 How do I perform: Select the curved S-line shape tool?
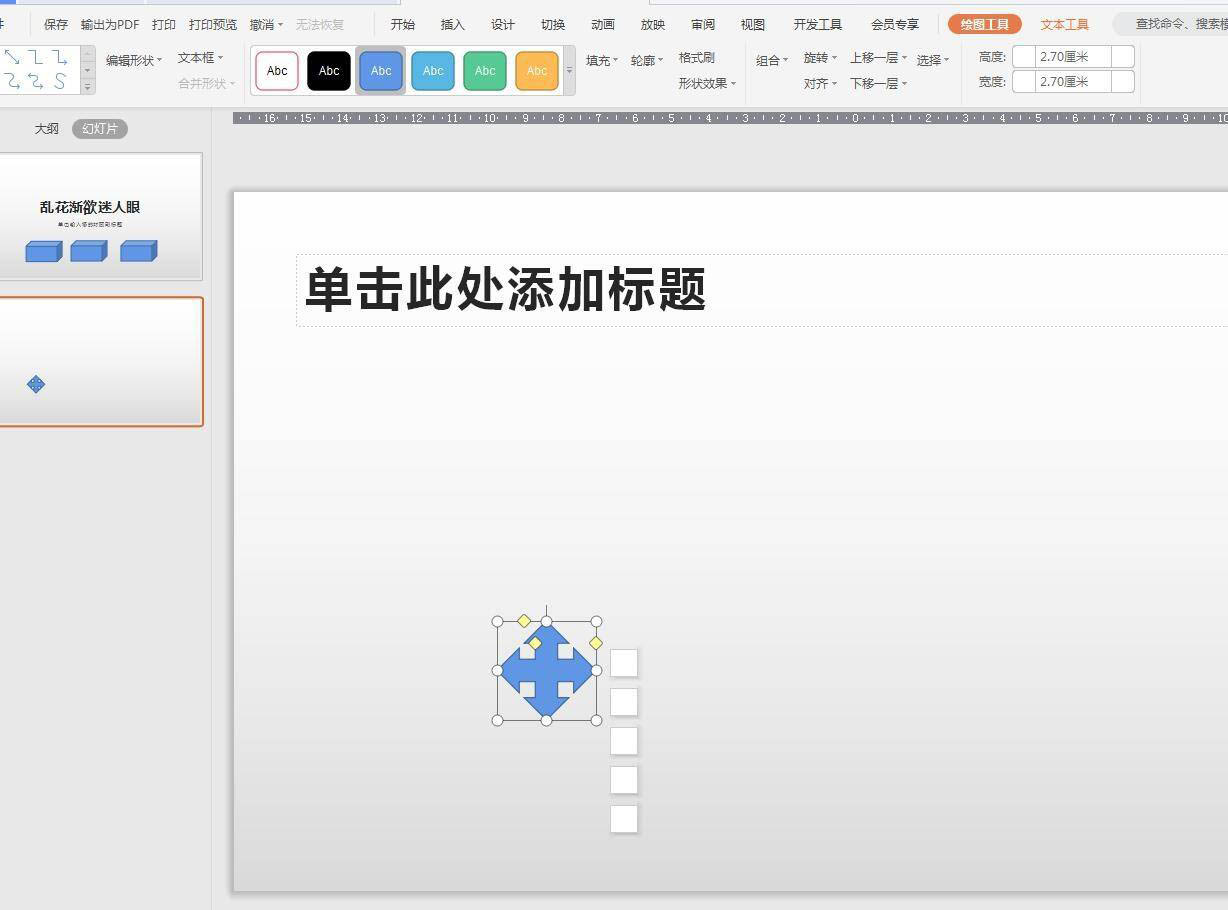60,80
